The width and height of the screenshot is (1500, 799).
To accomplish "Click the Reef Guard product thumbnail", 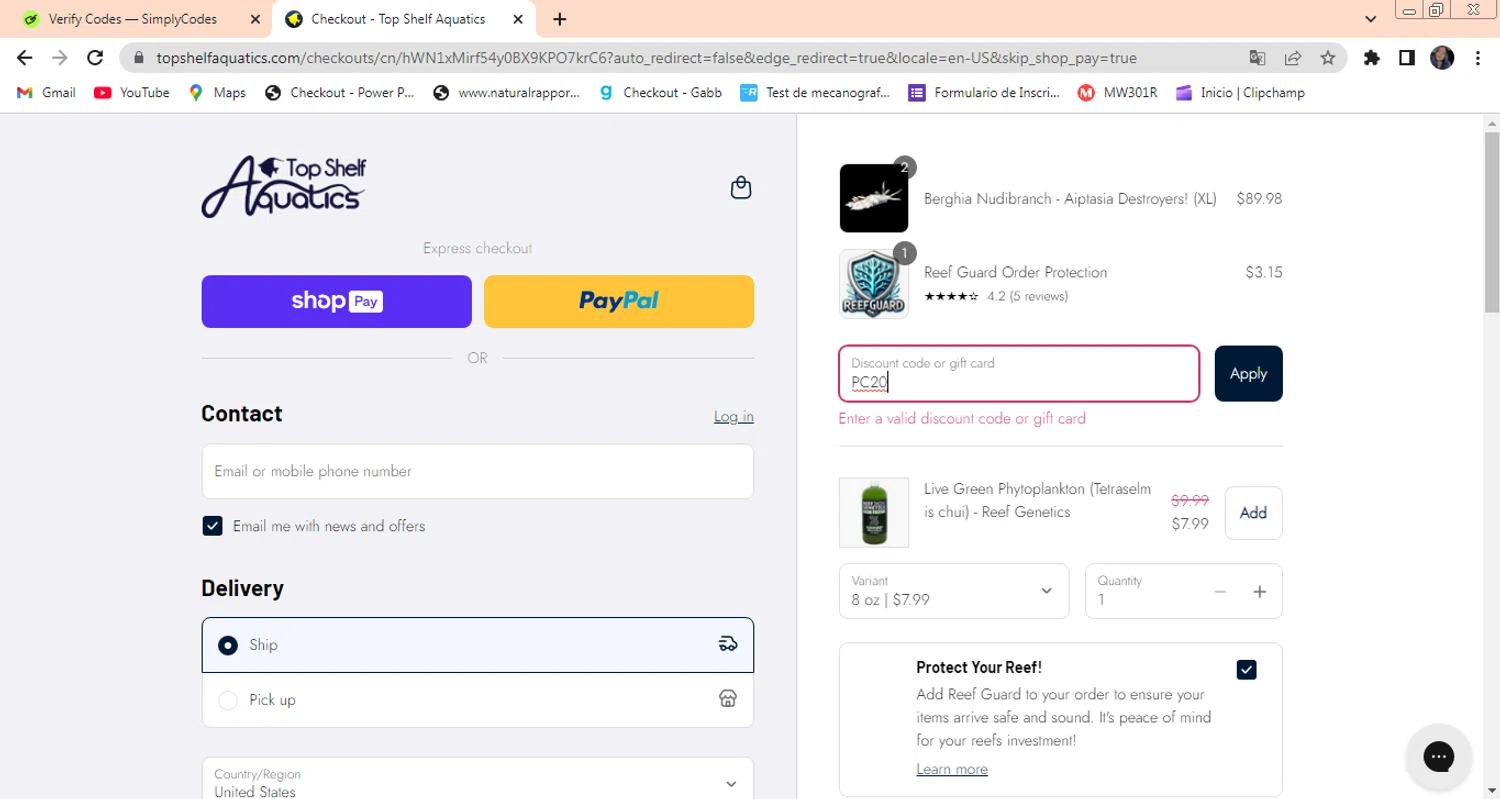I will point(874,284).
